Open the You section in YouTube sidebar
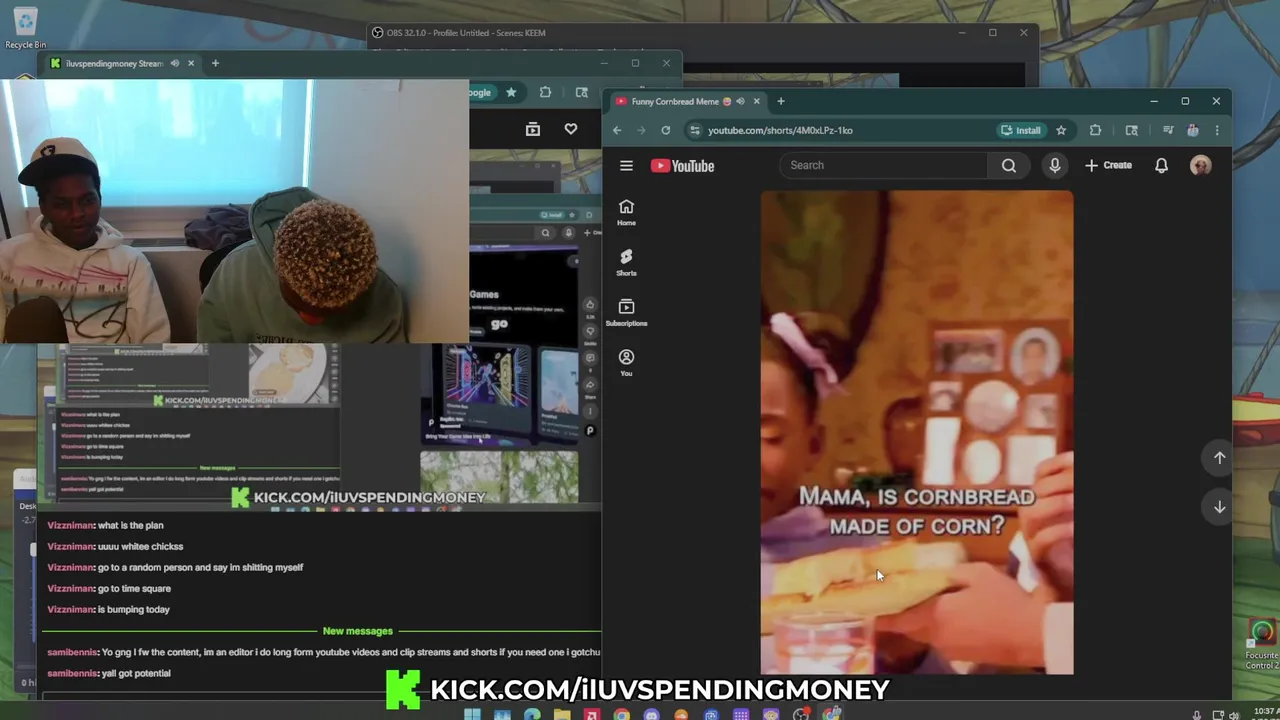The height and width of the screenshot is (720, 1280). (x=626, y=363)
